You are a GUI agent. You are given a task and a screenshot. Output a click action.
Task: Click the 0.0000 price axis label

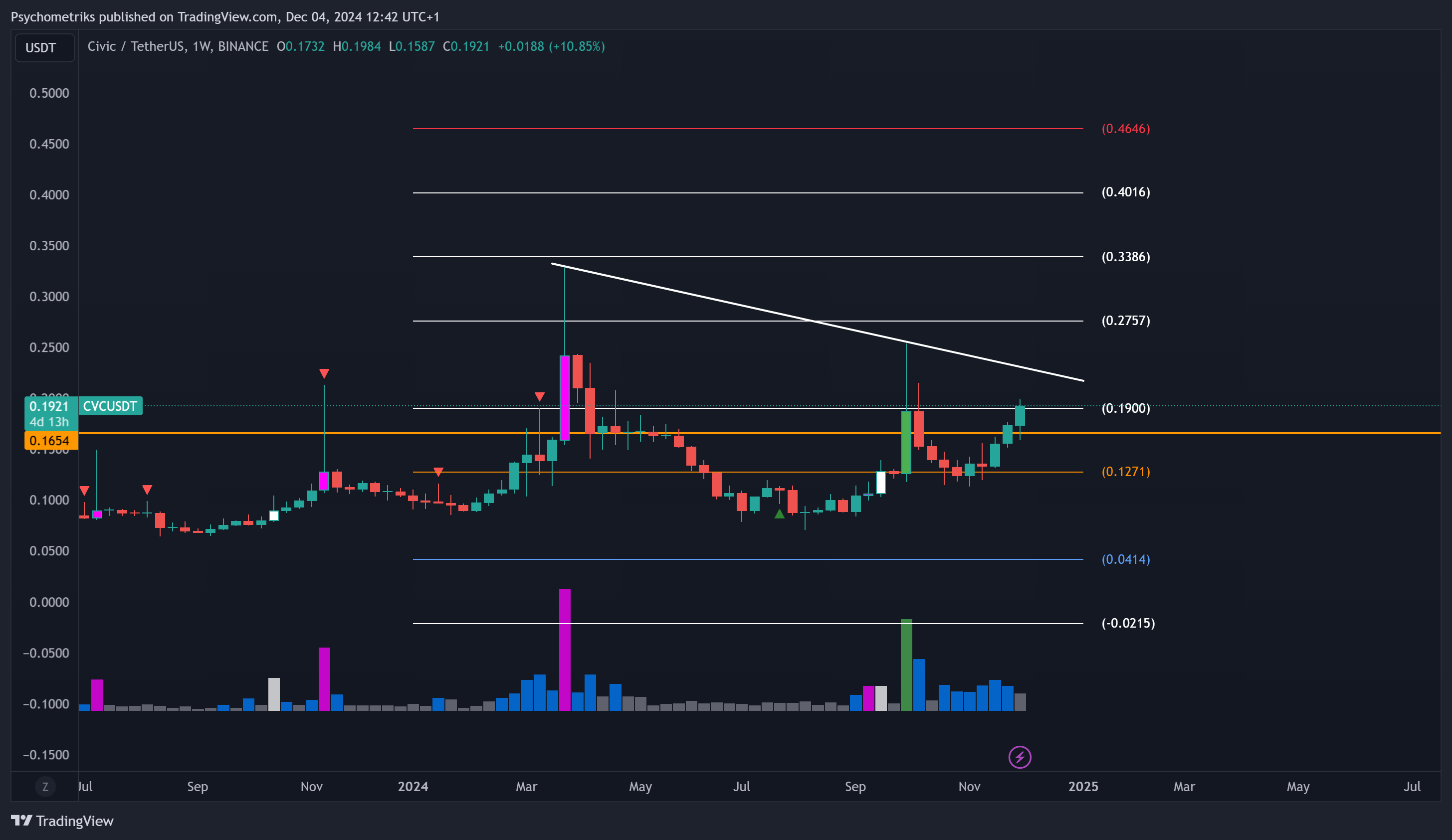tap(49, 602)
